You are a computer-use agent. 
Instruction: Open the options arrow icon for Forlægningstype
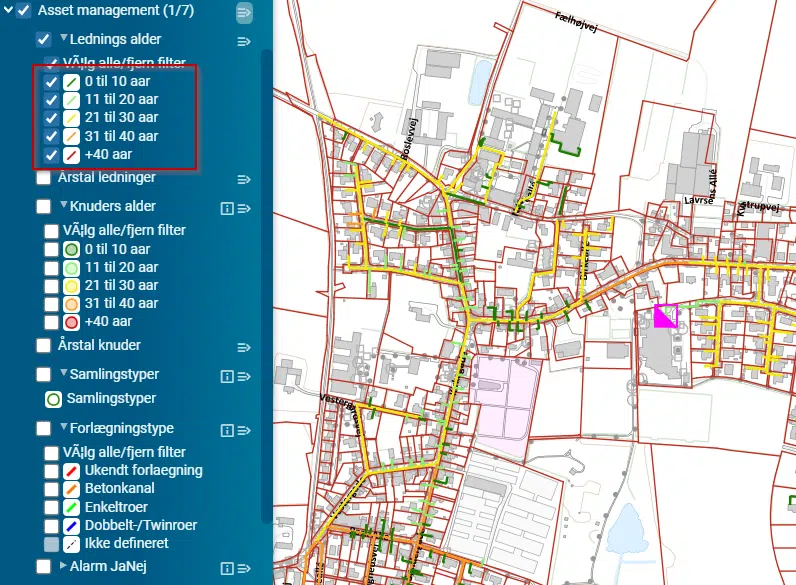pos(243,430)
